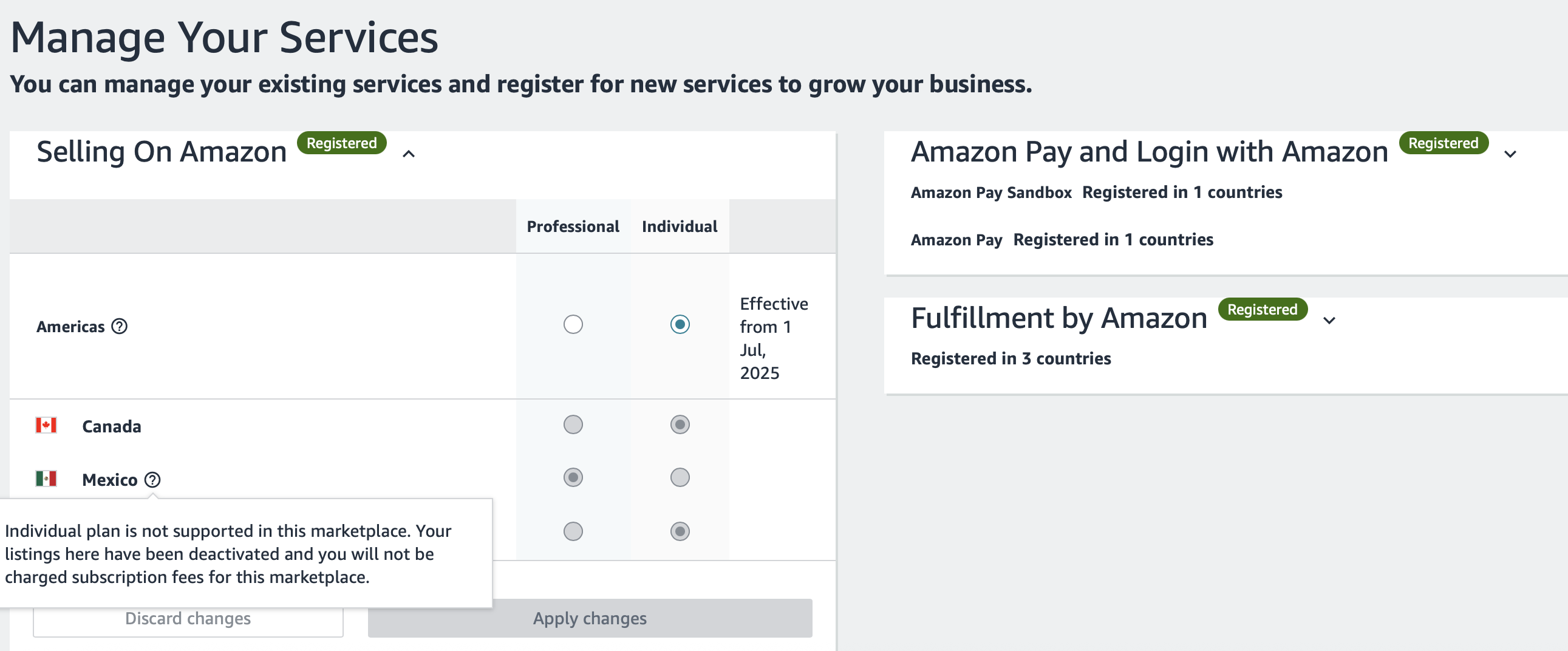Click the Amazon Pay Sandbox label
Image resolution: width=1568 pixels, height=651 pixels.
coord(991,193)
